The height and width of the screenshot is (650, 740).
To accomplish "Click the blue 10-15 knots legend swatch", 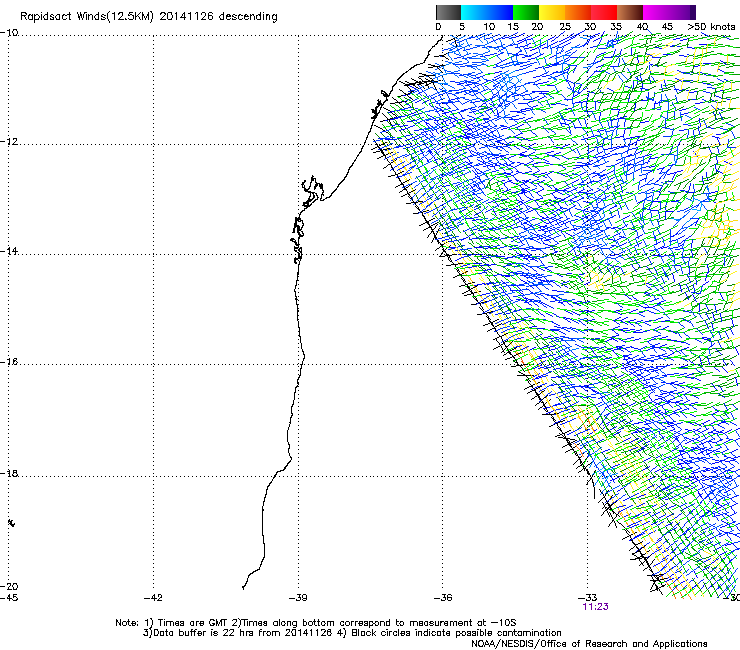I will [x=500, y=12].
